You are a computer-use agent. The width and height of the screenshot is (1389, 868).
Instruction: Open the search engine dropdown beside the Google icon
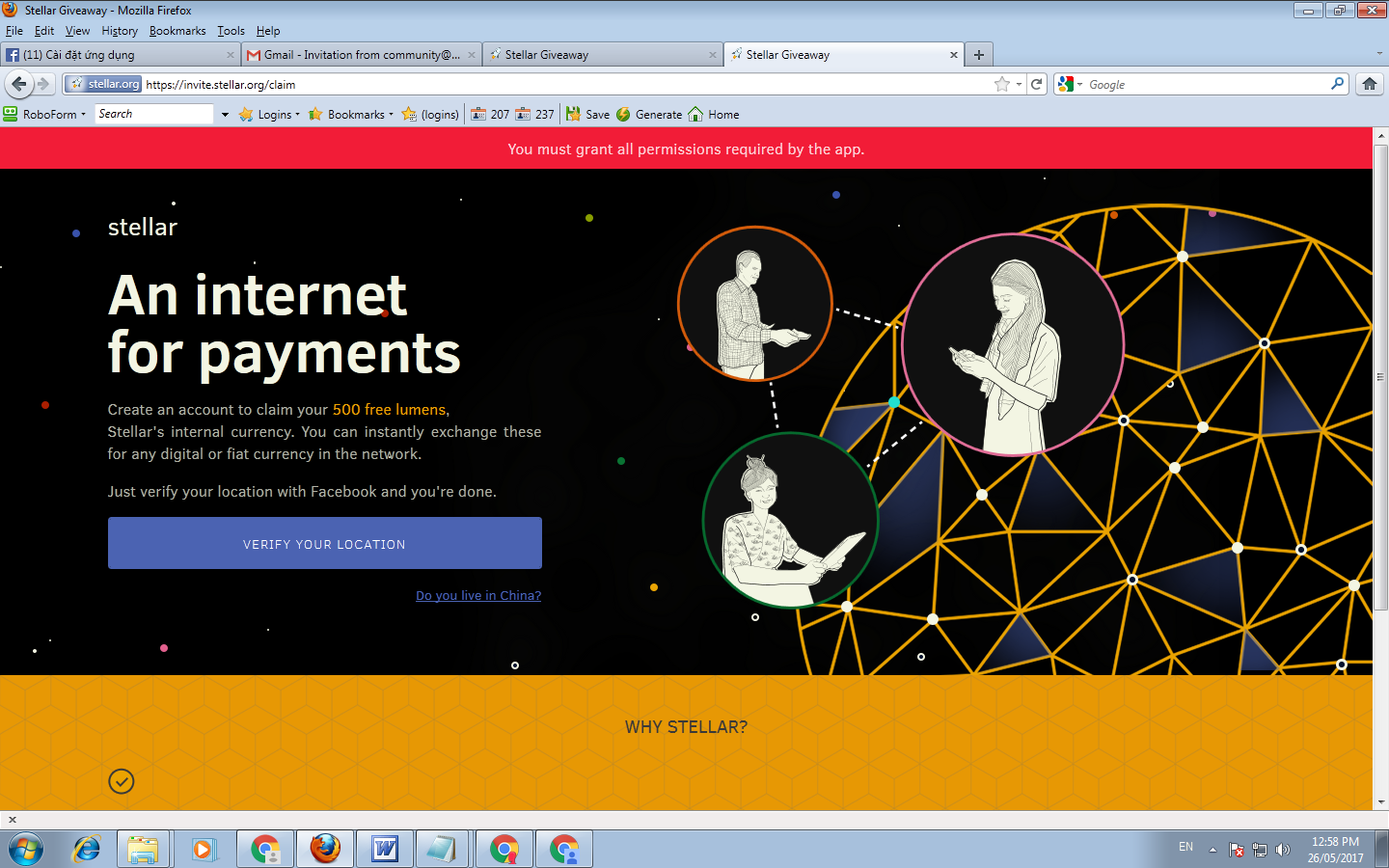point(1079,85)
